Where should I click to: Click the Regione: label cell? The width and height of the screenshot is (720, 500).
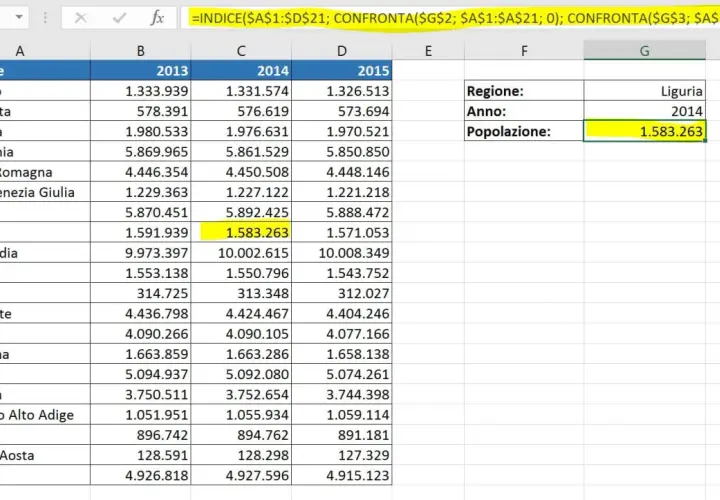click(524, 91)
